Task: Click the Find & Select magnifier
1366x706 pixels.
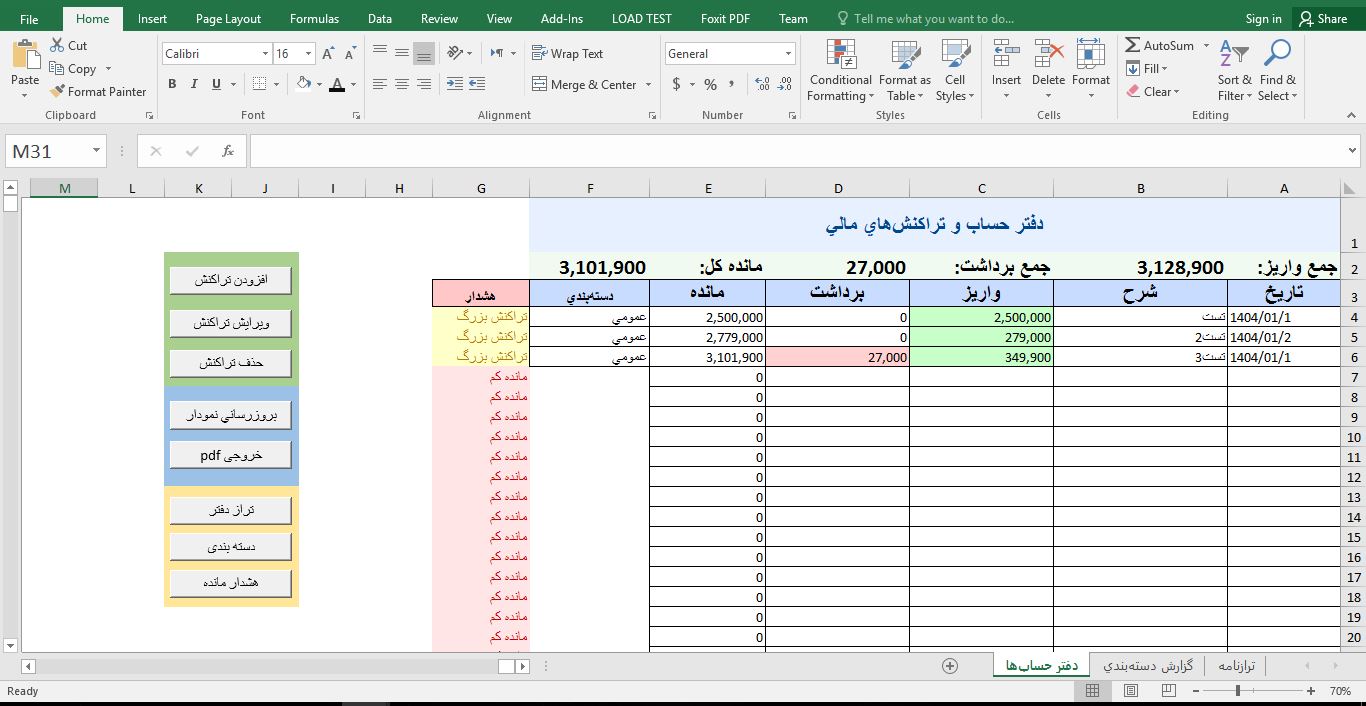Action: (1277, 71)
